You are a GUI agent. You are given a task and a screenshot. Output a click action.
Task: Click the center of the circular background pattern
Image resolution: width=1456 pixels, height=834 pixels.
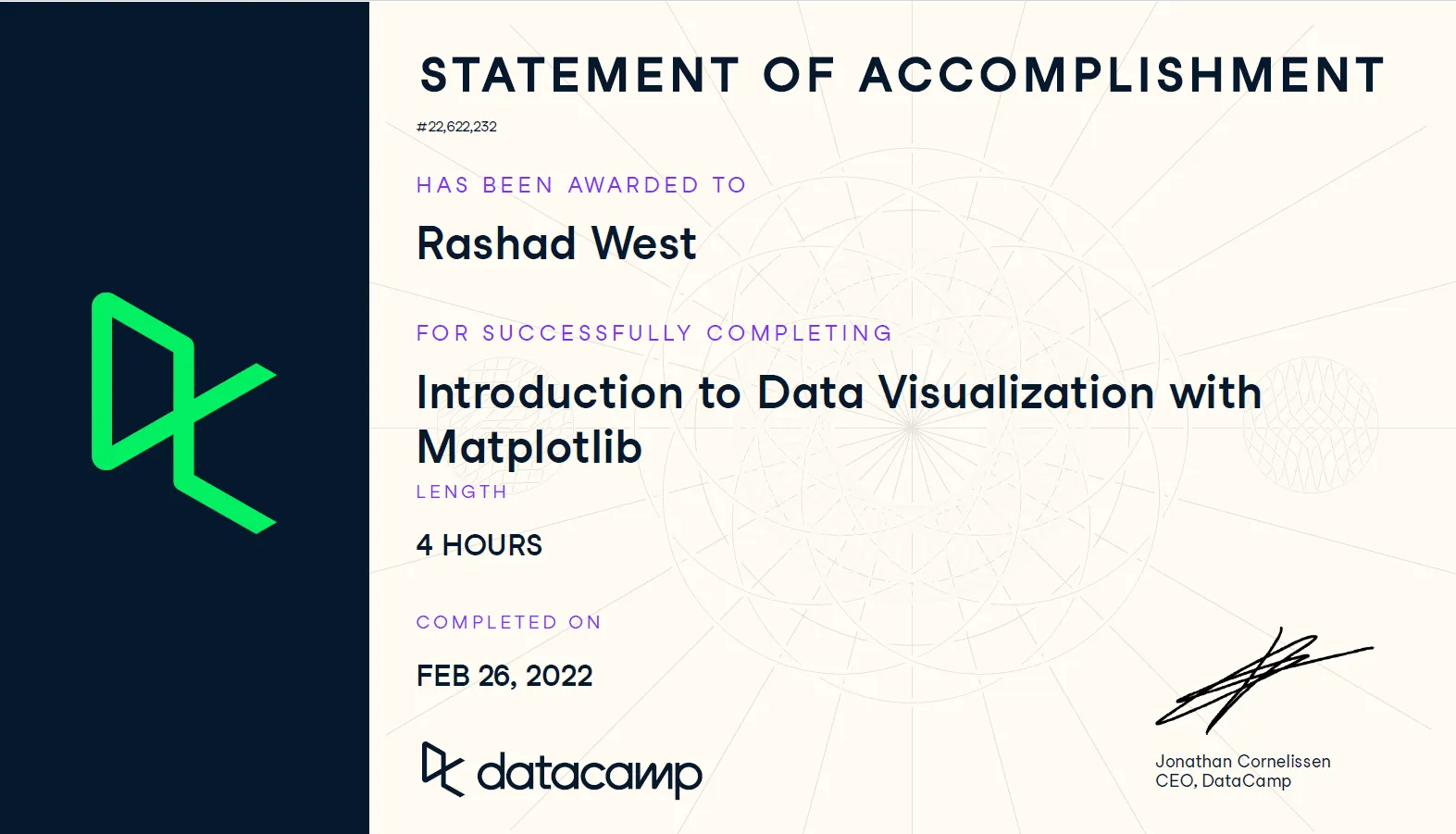[x=913, y=426]
